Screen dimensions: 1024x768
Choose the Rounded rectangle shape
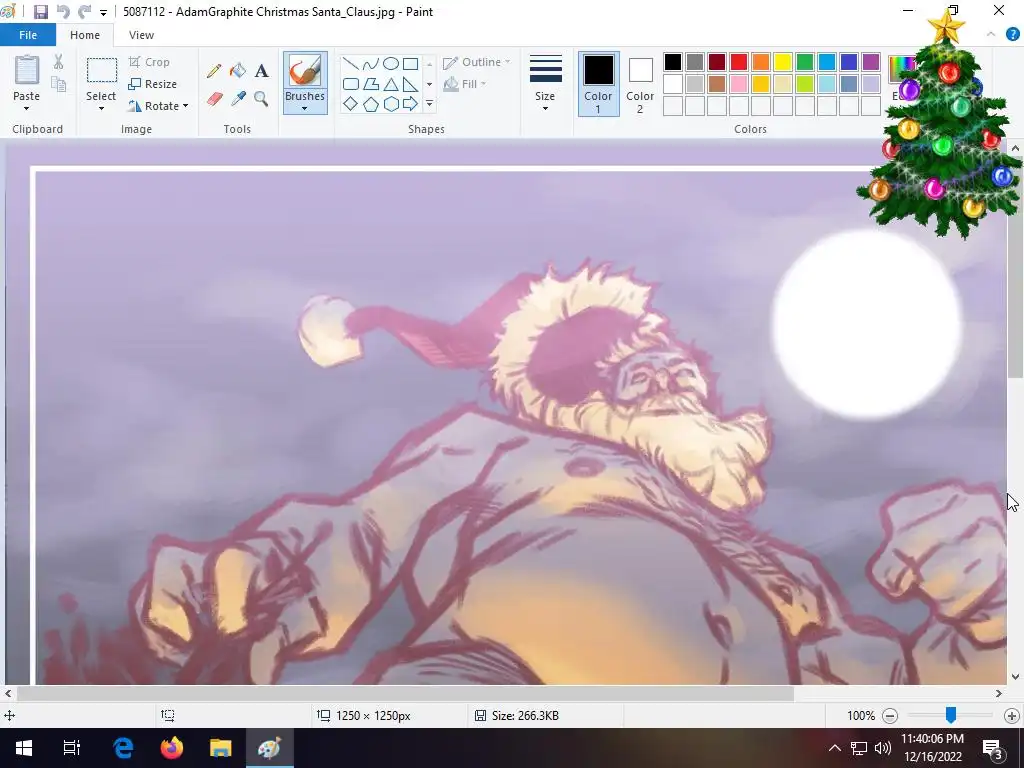(351, 84)
